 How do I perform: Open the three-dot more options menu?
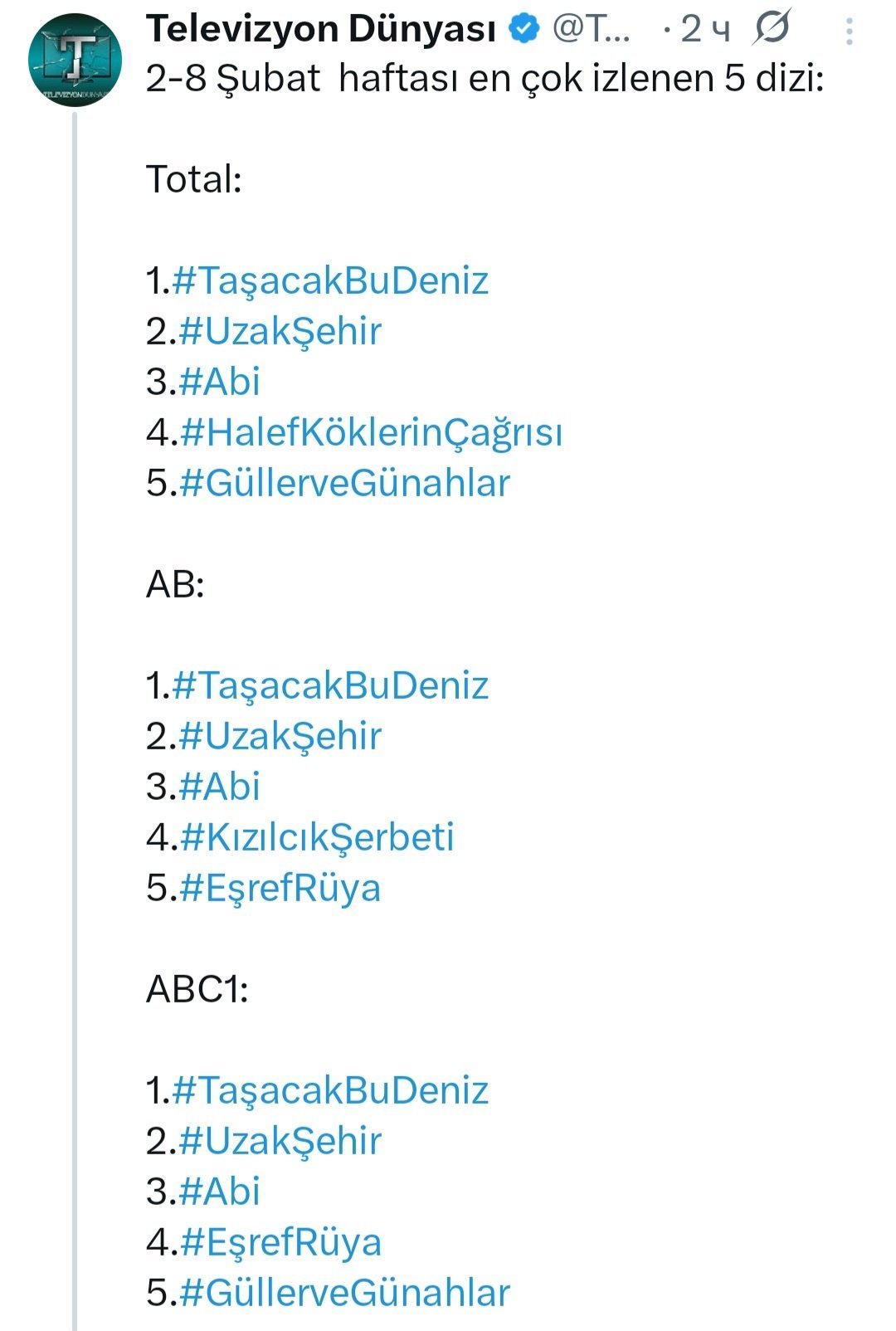point(849,32)
